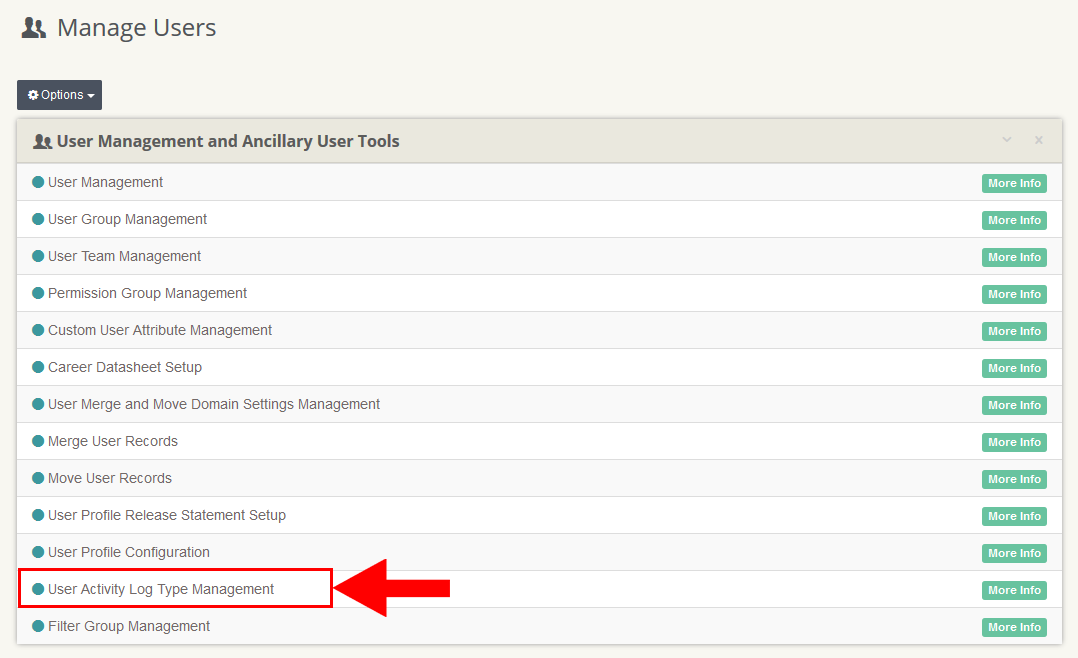Show More Info for User Profile Release Statement Setup
Image resolution: width=1078 pixels, height=658 pixels.
1014,516
